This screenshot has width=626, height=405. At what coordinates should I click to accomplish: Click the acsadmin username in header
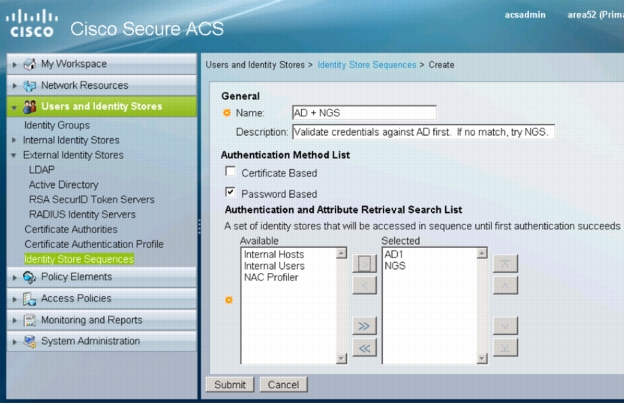(x=525, y=15)
